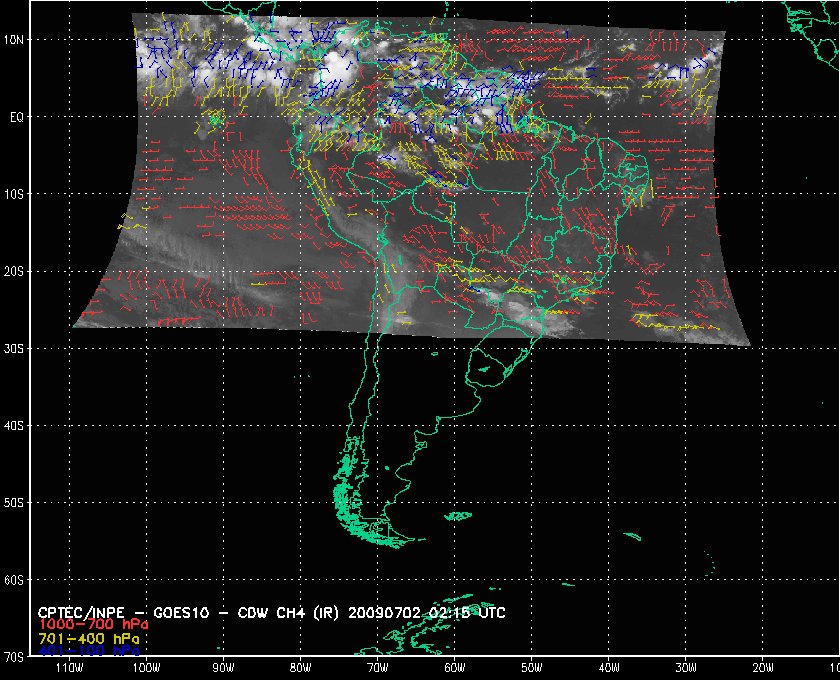Click the 50W longitude axis label
Image resolution: width=840 pixels, height=680 pixels.
point(531,667)
